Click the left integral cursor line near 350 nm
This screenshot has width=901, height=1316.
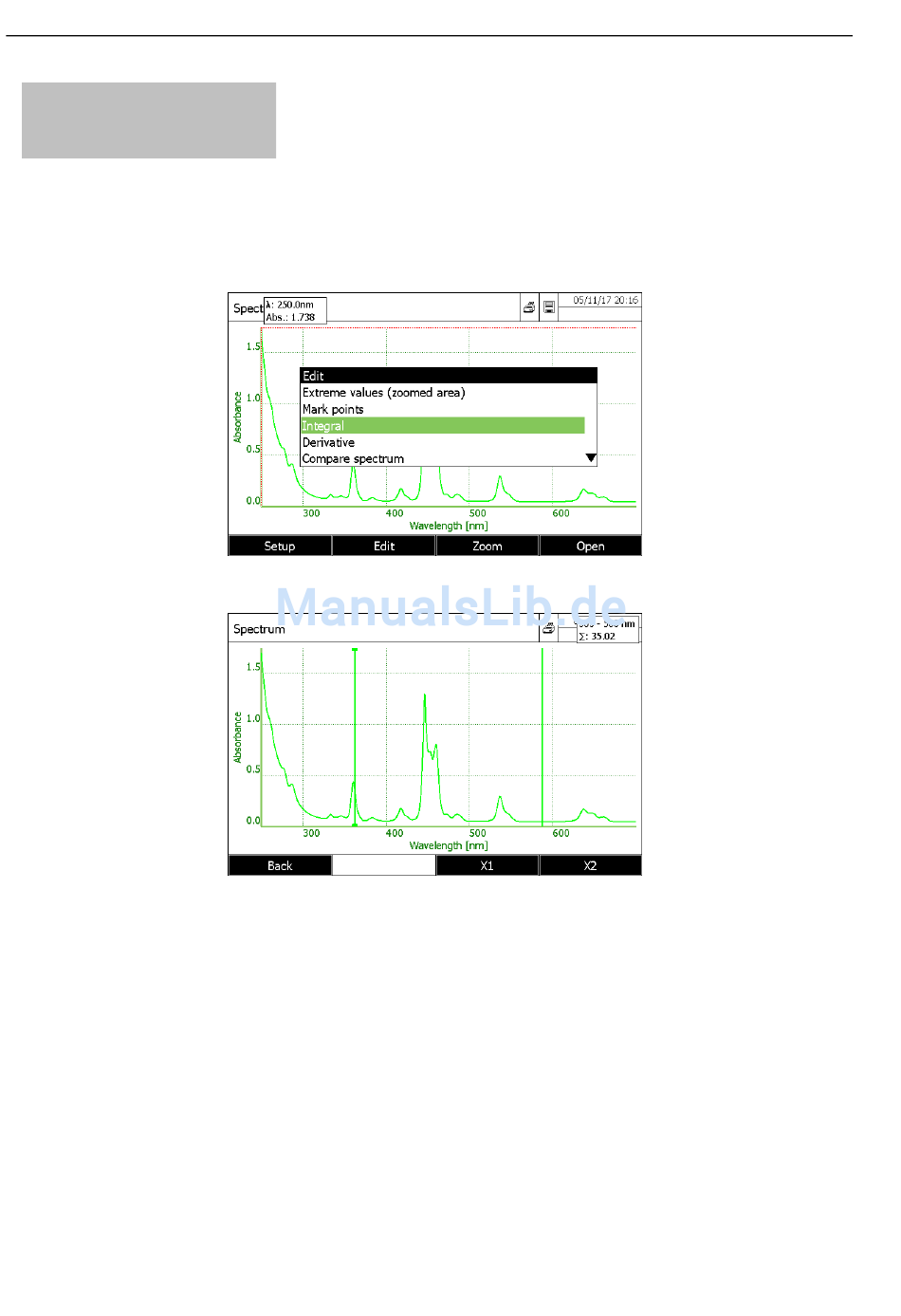point(355,737)
